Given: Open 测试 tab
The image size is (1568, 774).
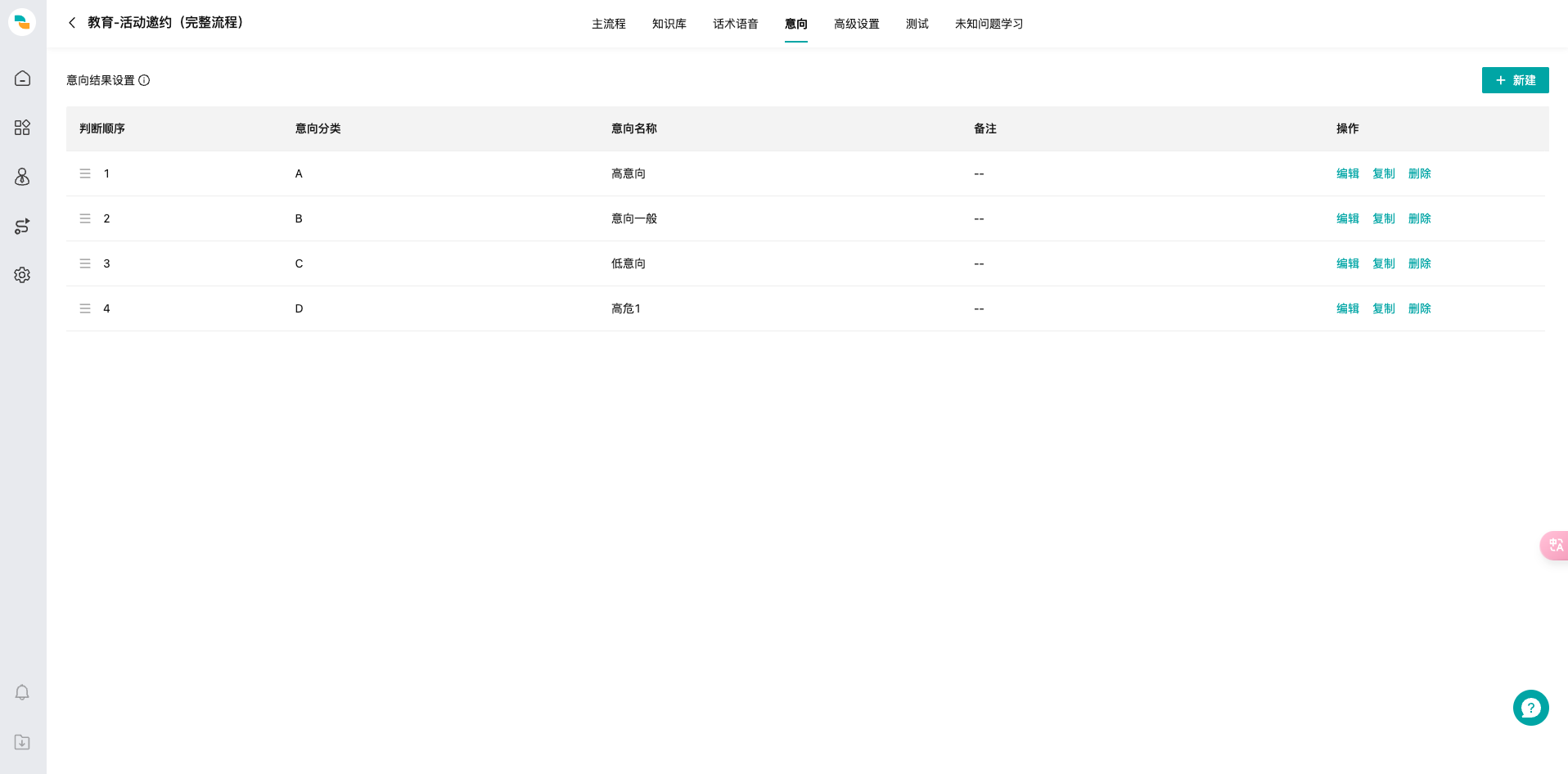Looking at the screenshot, I should (x=917, y=24).
